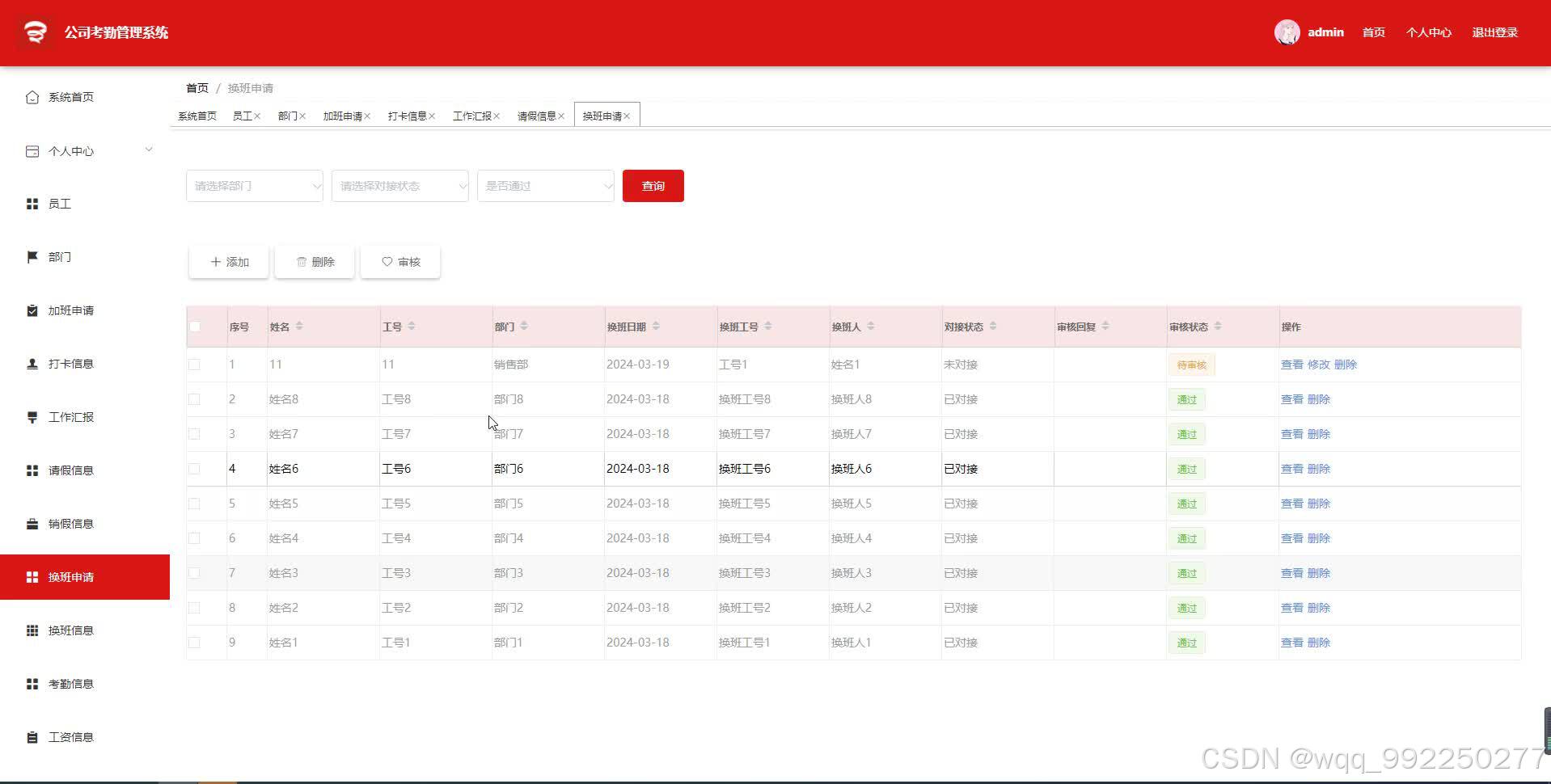Image resolution: width=1551 pixels, height=784 pixels.
Task: Click the 员工 sidebar grid icon
Action: pos(32,204)
